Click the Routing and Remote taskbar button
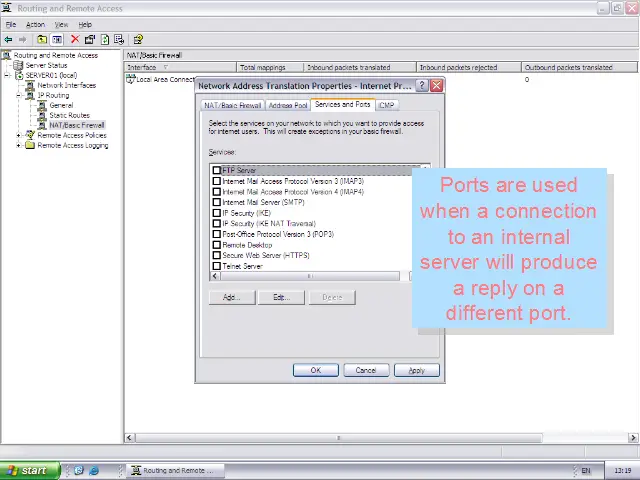 [x=176, y=471]
